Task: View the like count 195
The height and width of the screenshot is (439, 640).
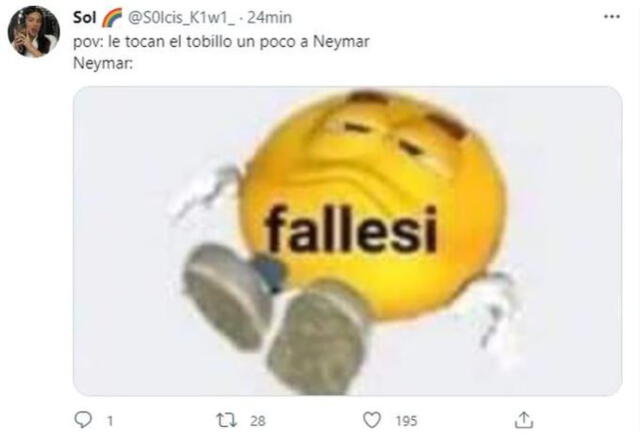Action: pos(406,421)
